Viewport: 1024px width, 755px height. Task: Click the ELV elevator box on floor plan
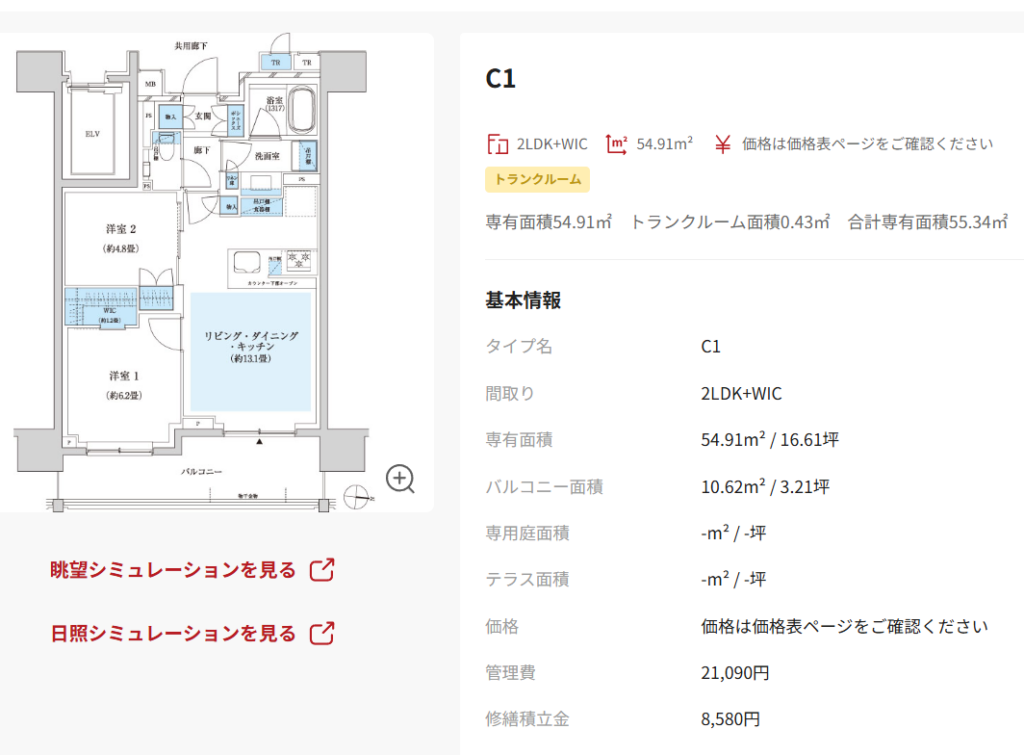point(92,134)
